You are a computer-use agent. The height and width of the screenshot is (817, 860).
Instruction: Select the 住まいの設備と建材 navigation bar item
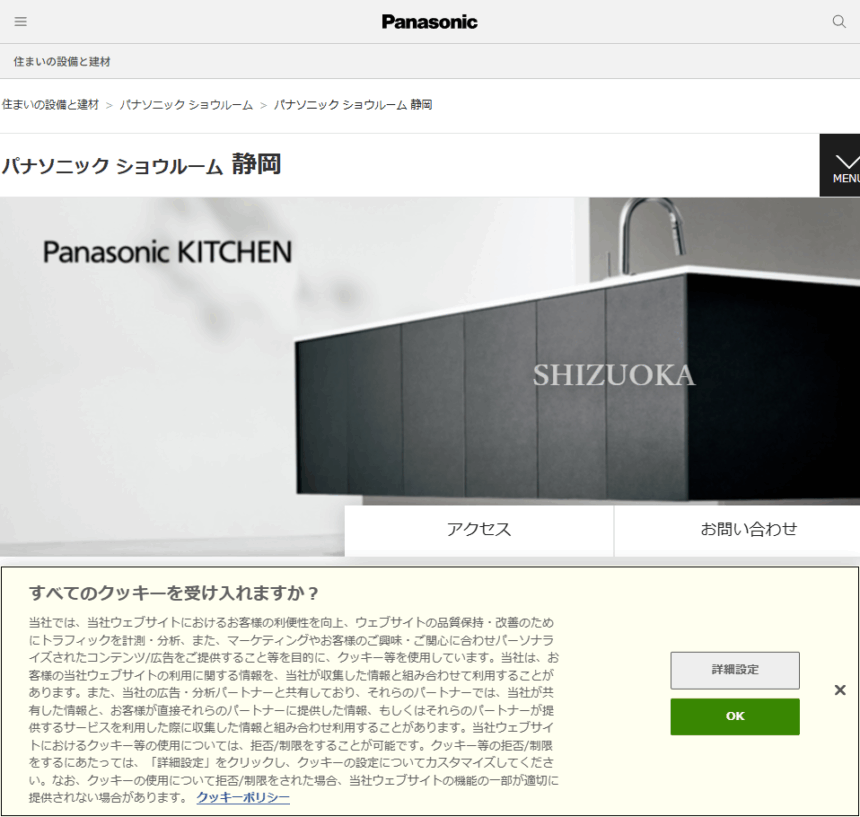point(62,62)
